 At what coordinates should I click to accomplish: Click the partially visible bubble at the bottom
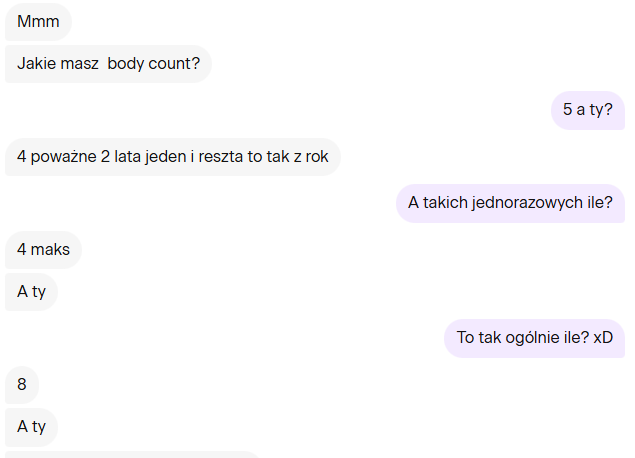(x=132, y=454)
